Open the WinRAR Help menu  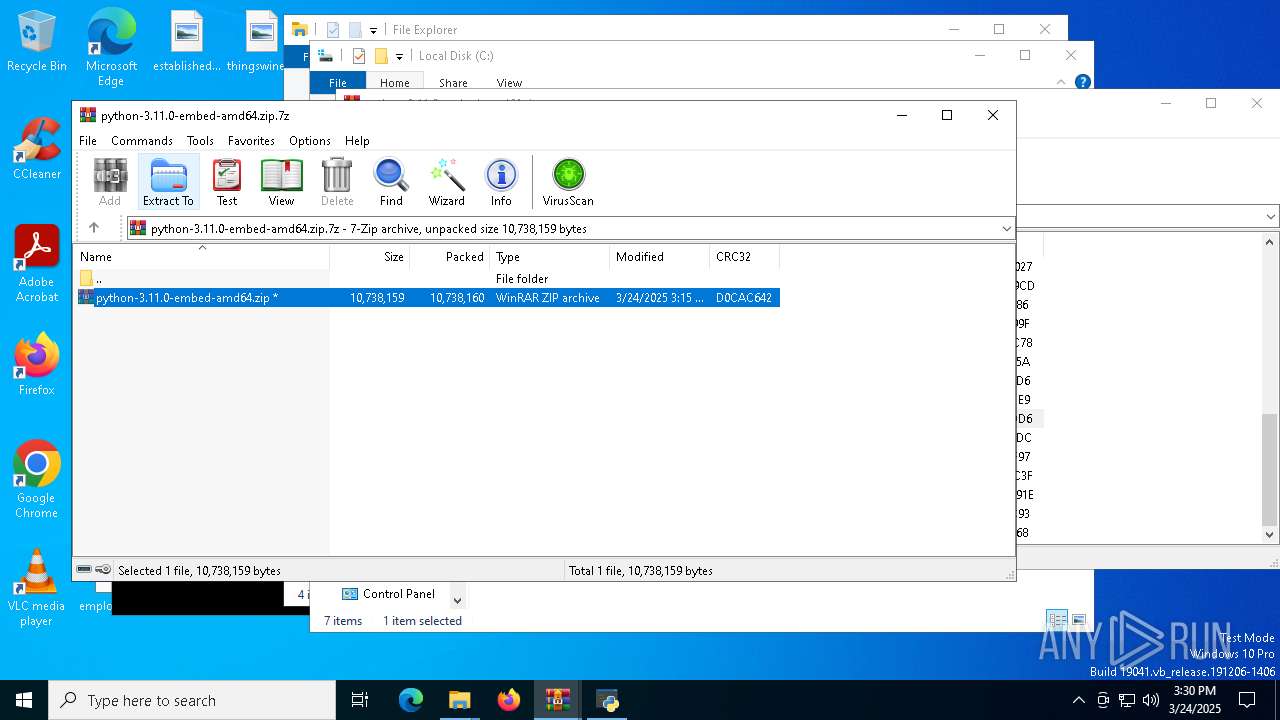[x=357, y=141]
